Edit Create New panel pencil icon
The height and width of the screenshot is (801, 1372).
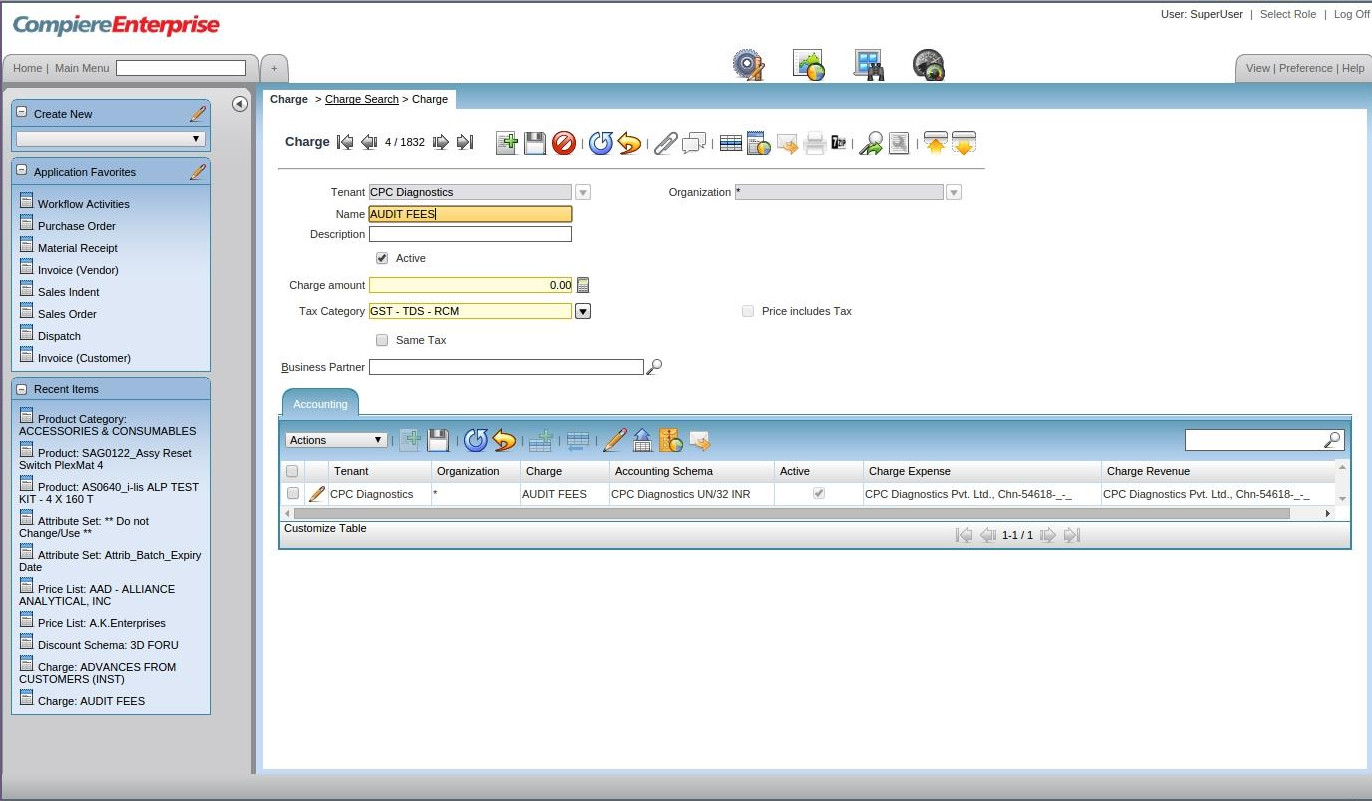[198, 114]
